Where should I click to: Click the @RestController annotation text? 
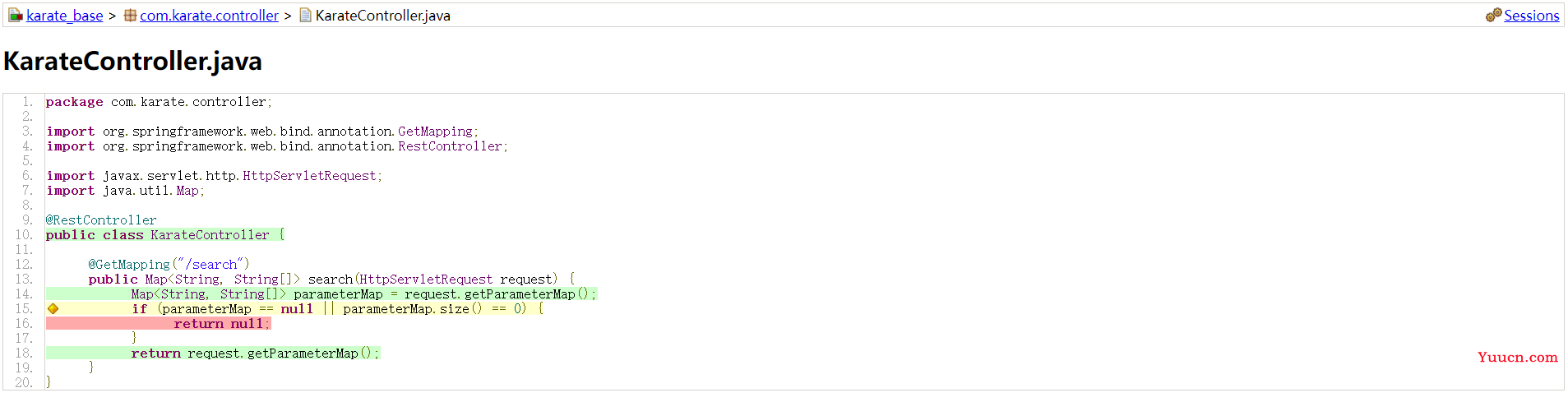coord(101,220)
